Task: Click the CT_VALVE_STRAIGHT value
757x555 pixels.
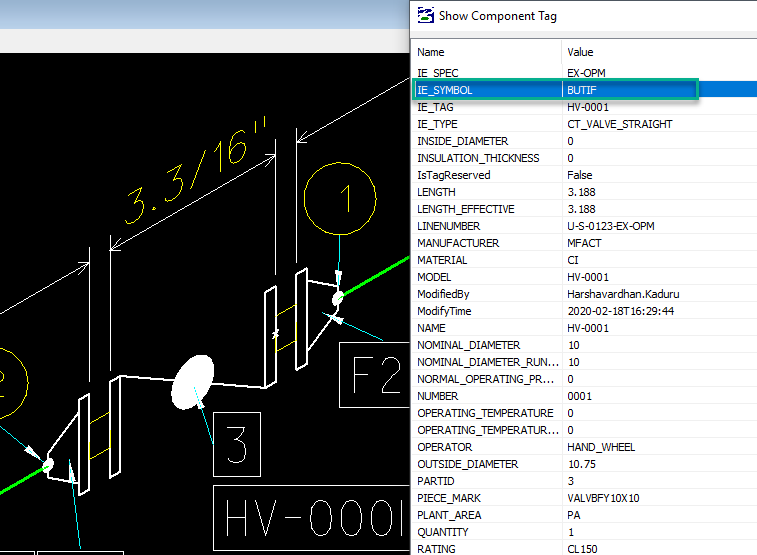Action: (x=619, y=124)
